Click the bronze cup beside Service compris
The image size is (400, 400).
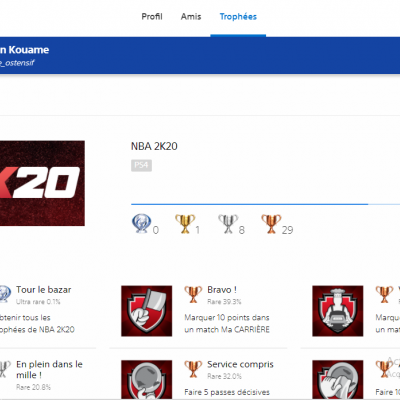click(193, 369)
